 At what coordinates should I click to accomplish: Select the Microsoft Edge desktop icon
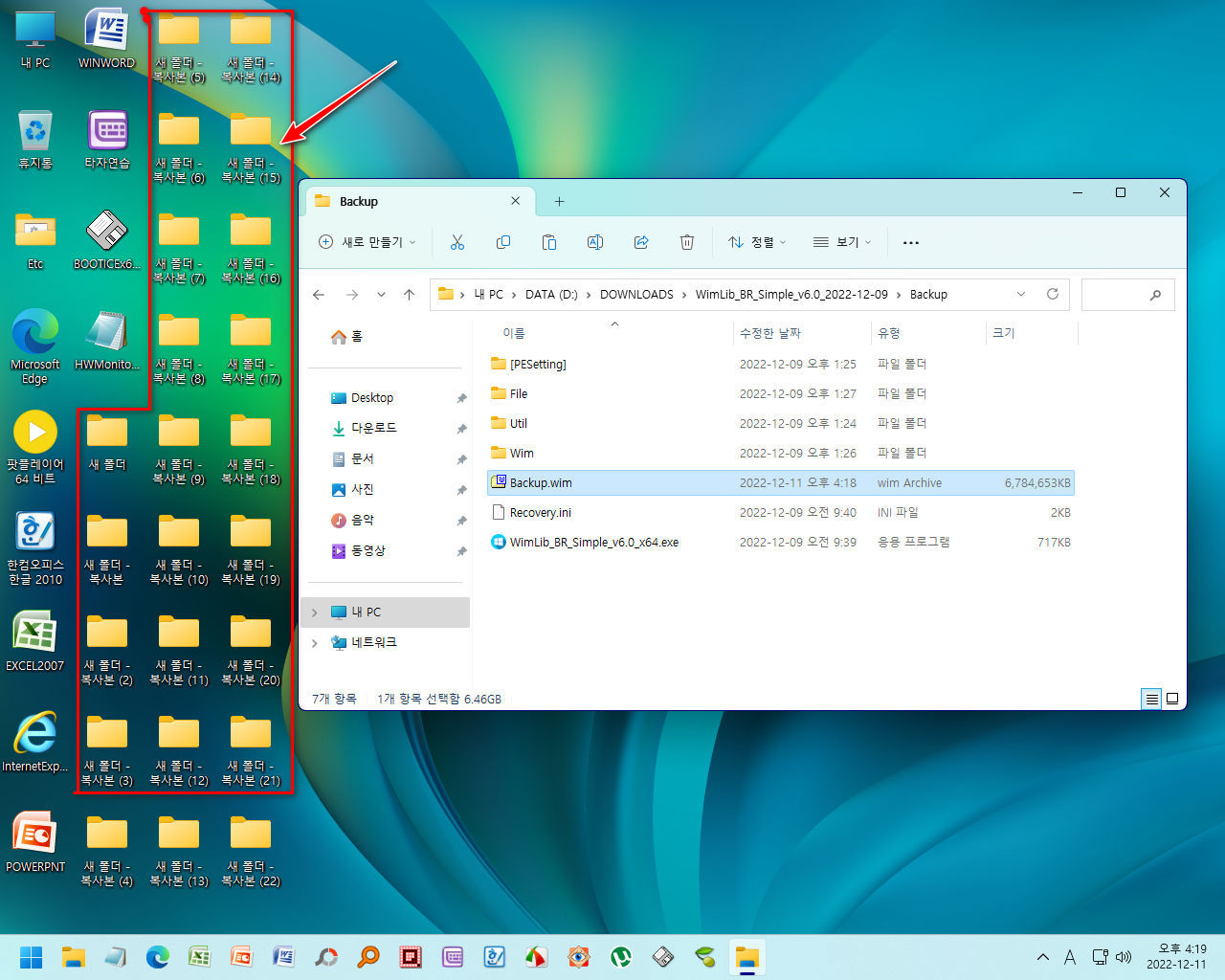click(x=35, y=346)
